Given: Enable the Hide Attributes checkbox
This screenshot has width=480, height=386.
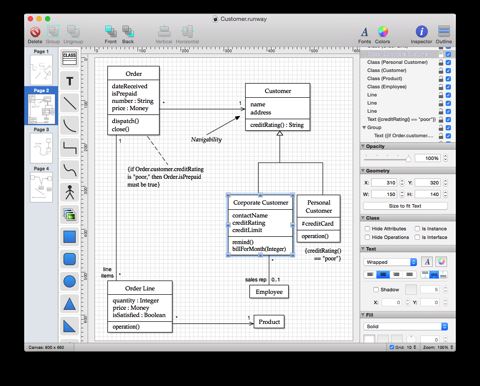Looking at the screenshot, I should (x=367, y=228).
